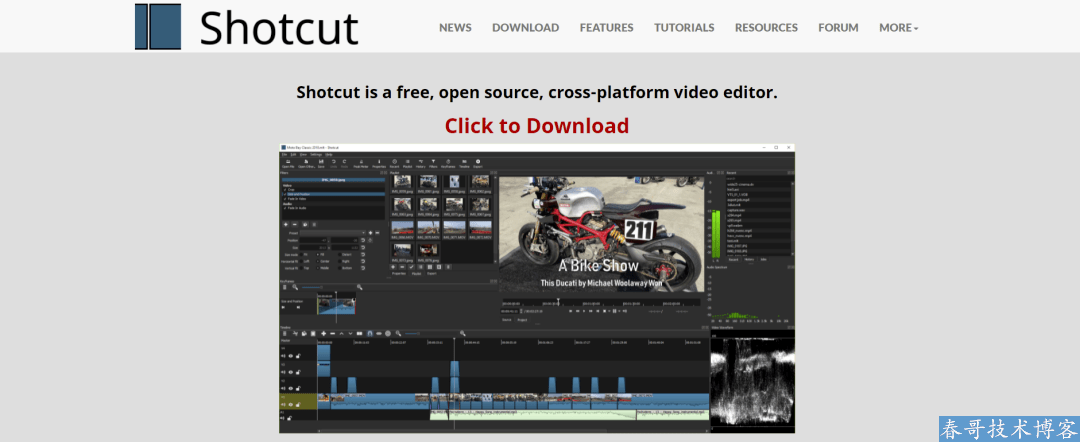Screen dimensions: 1080x442
Task: Open the View menu in Shotcut window
Action: click(303, 155)
